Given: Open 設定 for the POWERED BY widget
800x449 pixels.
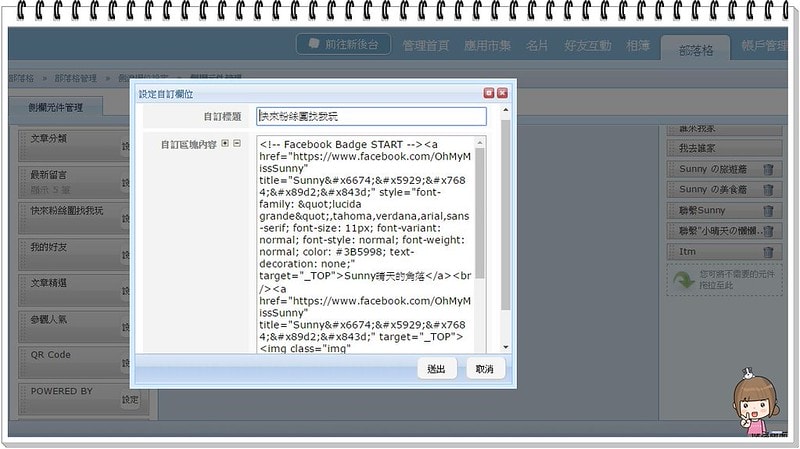Looking at the screenshot, I should coord(130,399).
